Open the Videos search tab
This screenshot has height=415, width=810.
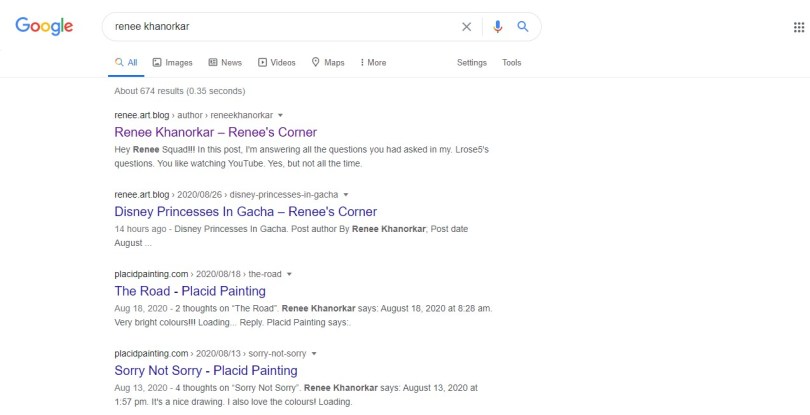point(277,63)
